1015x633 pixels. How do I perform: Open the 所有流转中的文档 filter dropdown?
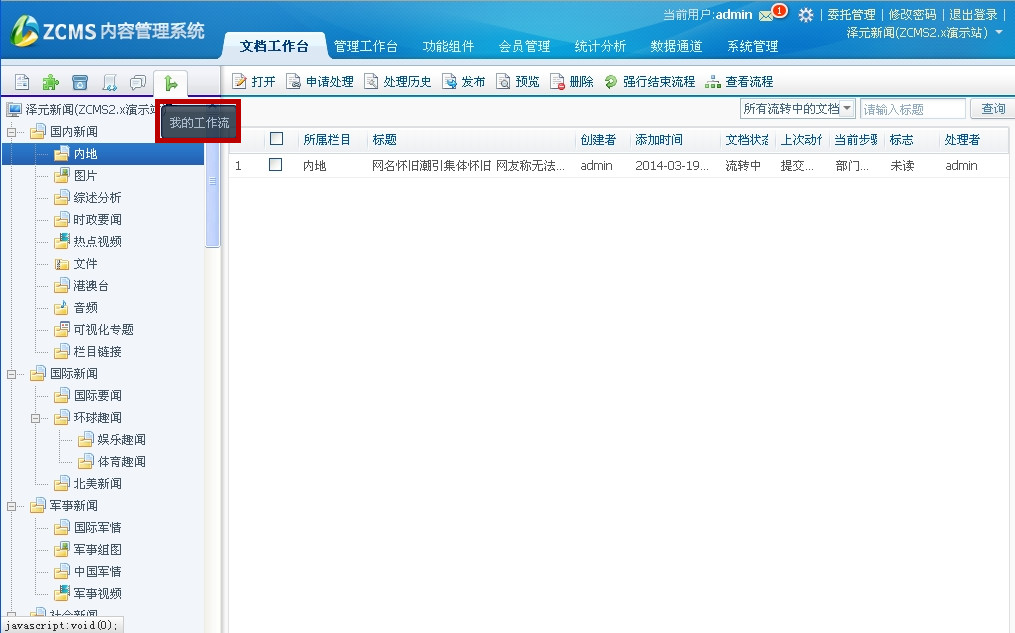(797, 108)
